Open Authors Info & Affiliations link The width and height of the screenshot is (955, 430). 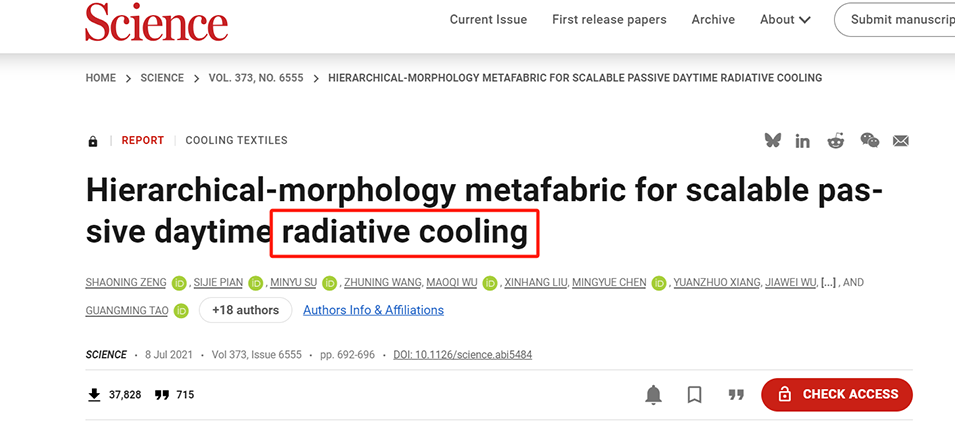point(373,310)
